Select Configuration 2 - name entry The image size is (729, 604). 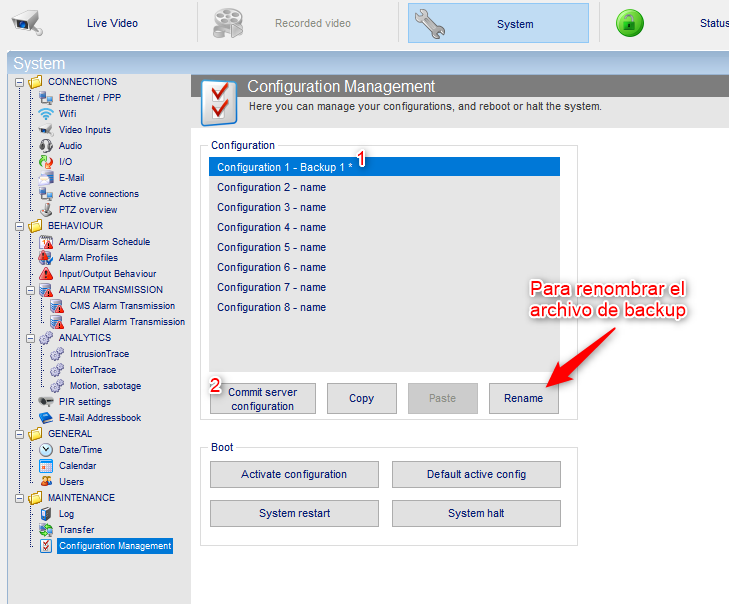coord(384,187)
